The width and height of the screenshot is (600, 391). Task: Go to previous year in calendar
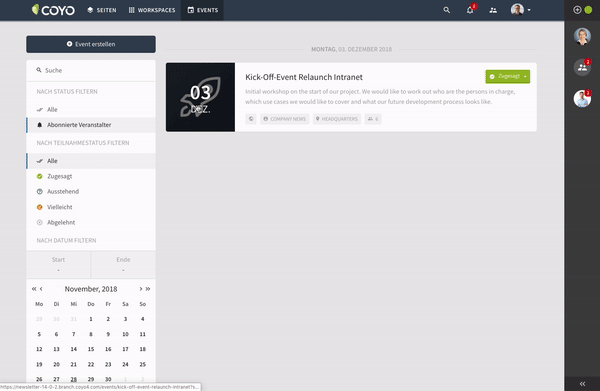coord(34,289)
